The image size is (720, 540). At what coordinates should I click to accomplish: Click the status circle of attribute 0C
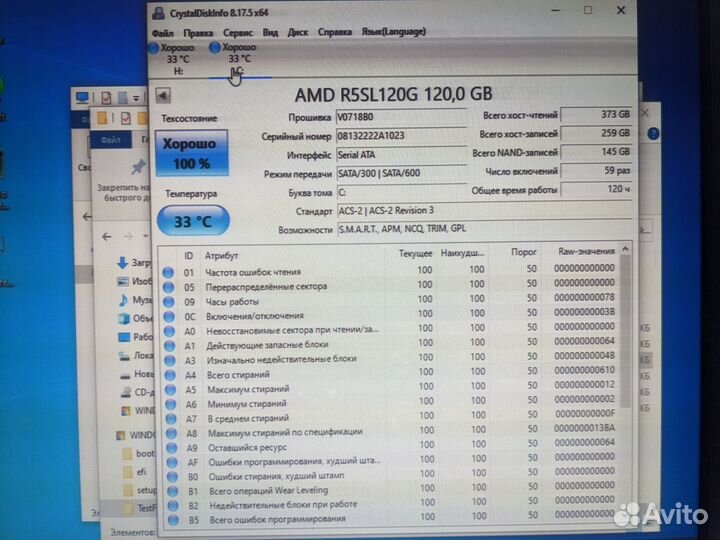coord(169,316)
